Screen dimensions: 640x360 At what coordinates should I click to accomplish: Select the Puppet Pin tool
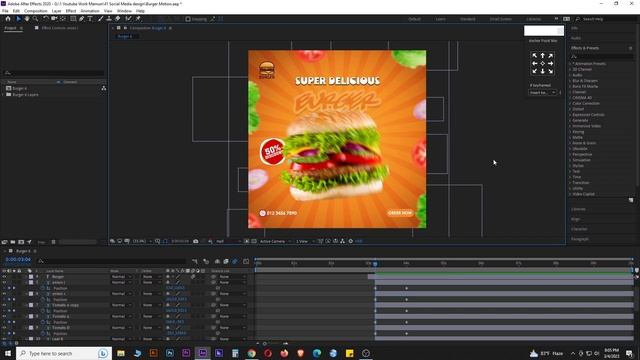[x=138, y=19]
